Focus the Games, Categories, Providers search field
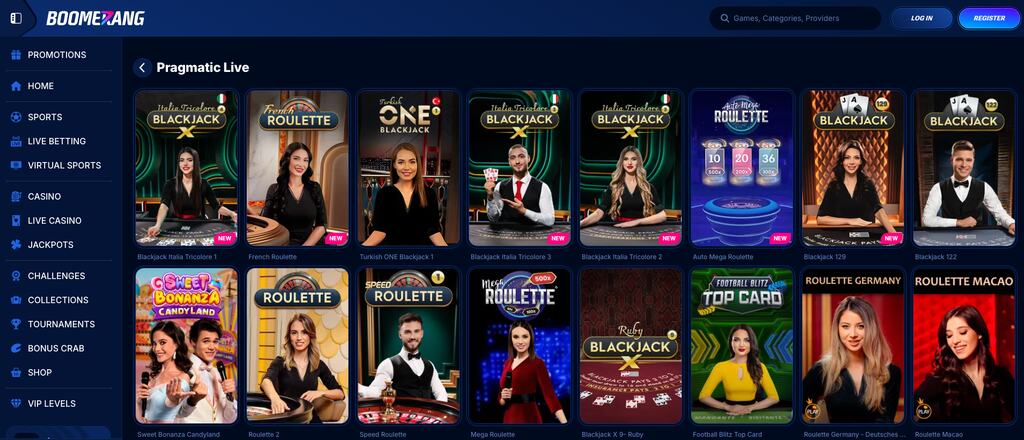 (796, 18)
